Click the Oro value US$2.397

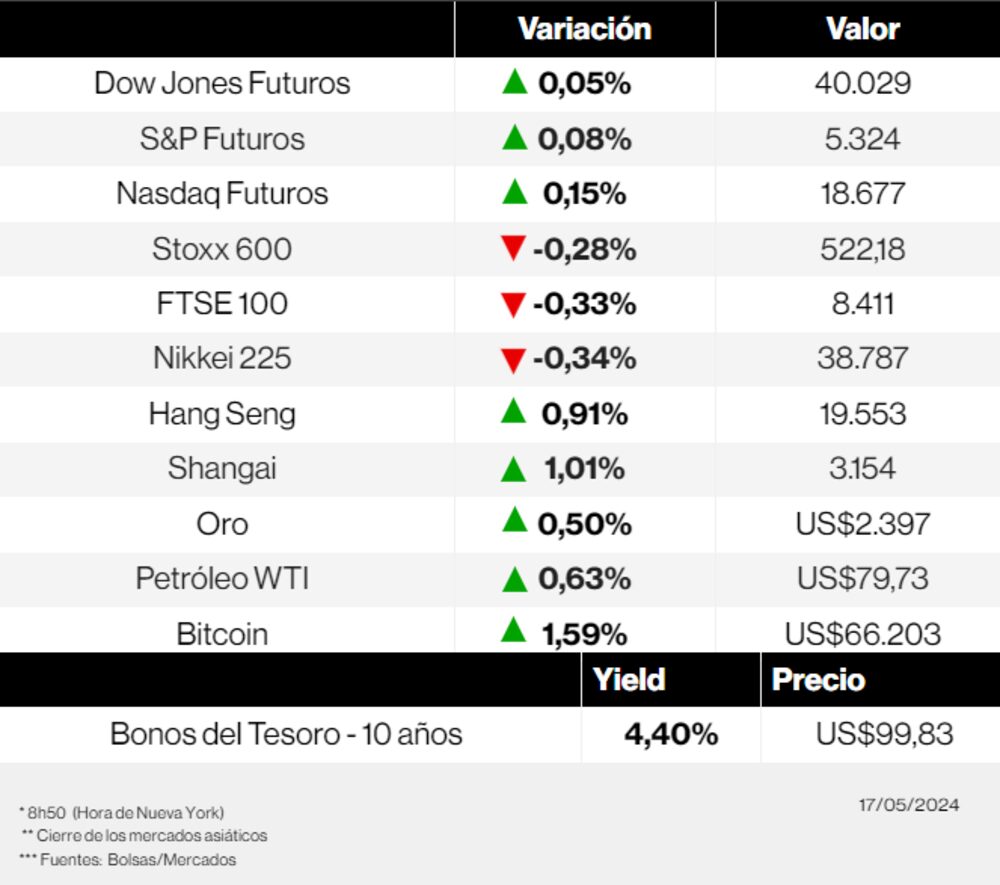point(863,523)
